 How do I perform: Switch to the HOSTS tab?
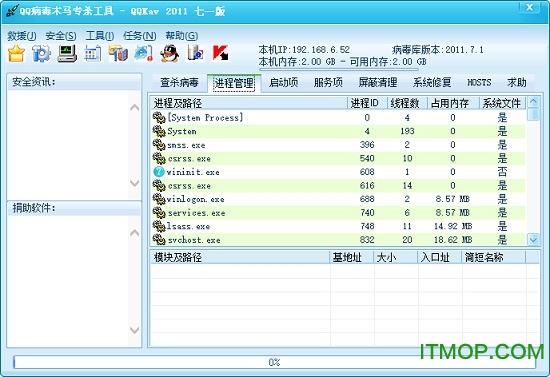(x=479, y=83)
